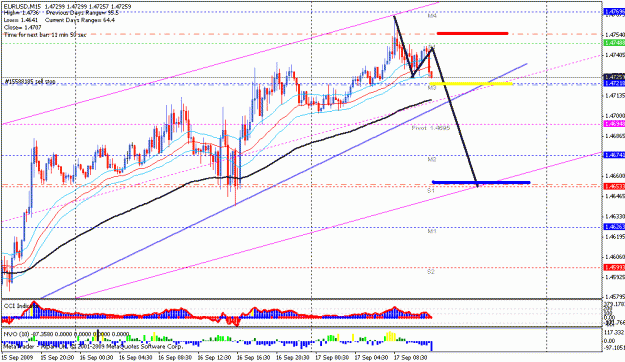The image size is (625, 362).
Task: Click the magenta pivot price tag 1.4694
Action: pyautogui.click(x=615, y=124)
